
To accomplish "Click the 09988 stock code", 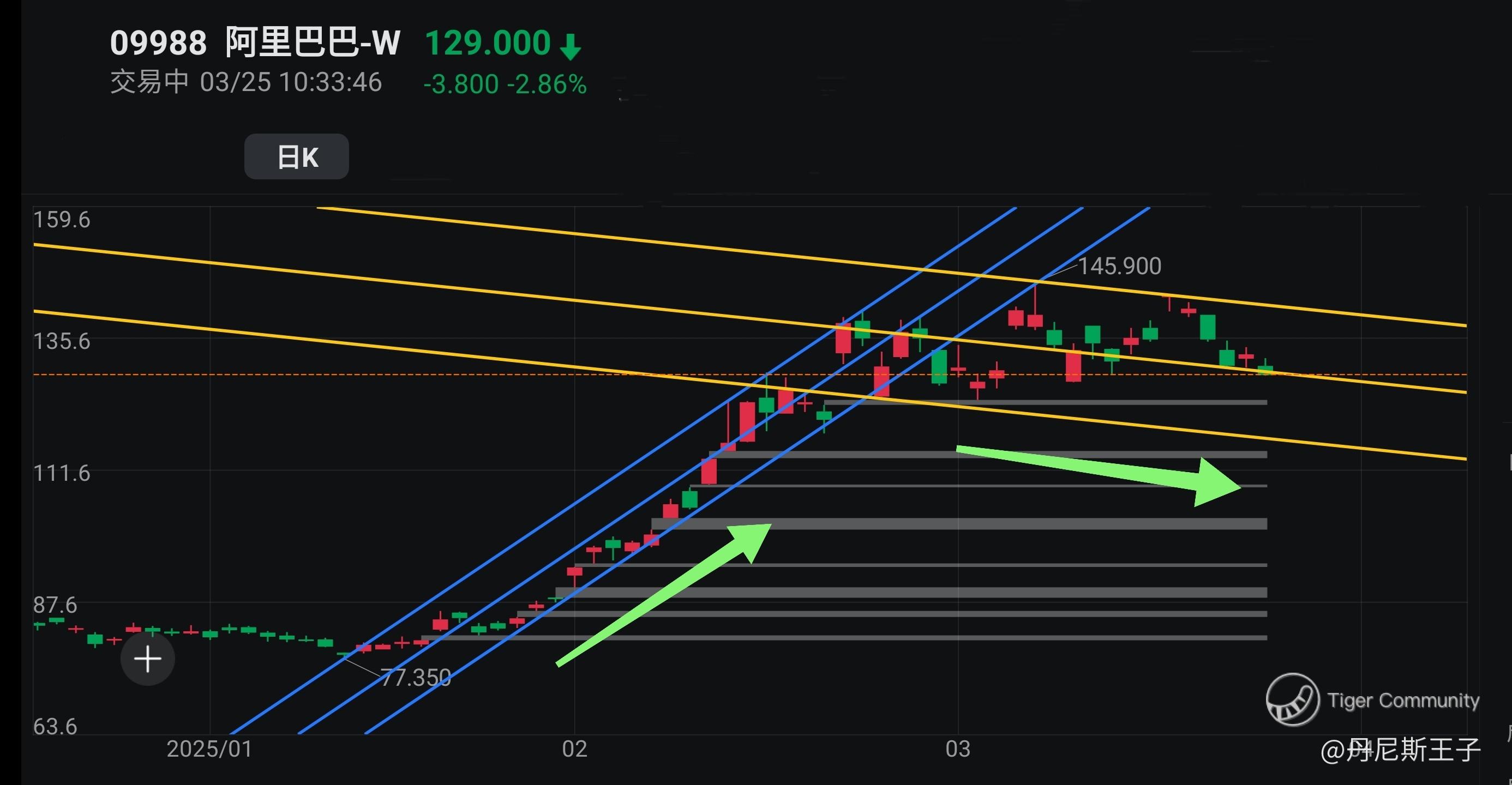I will [x=159, y=44].
